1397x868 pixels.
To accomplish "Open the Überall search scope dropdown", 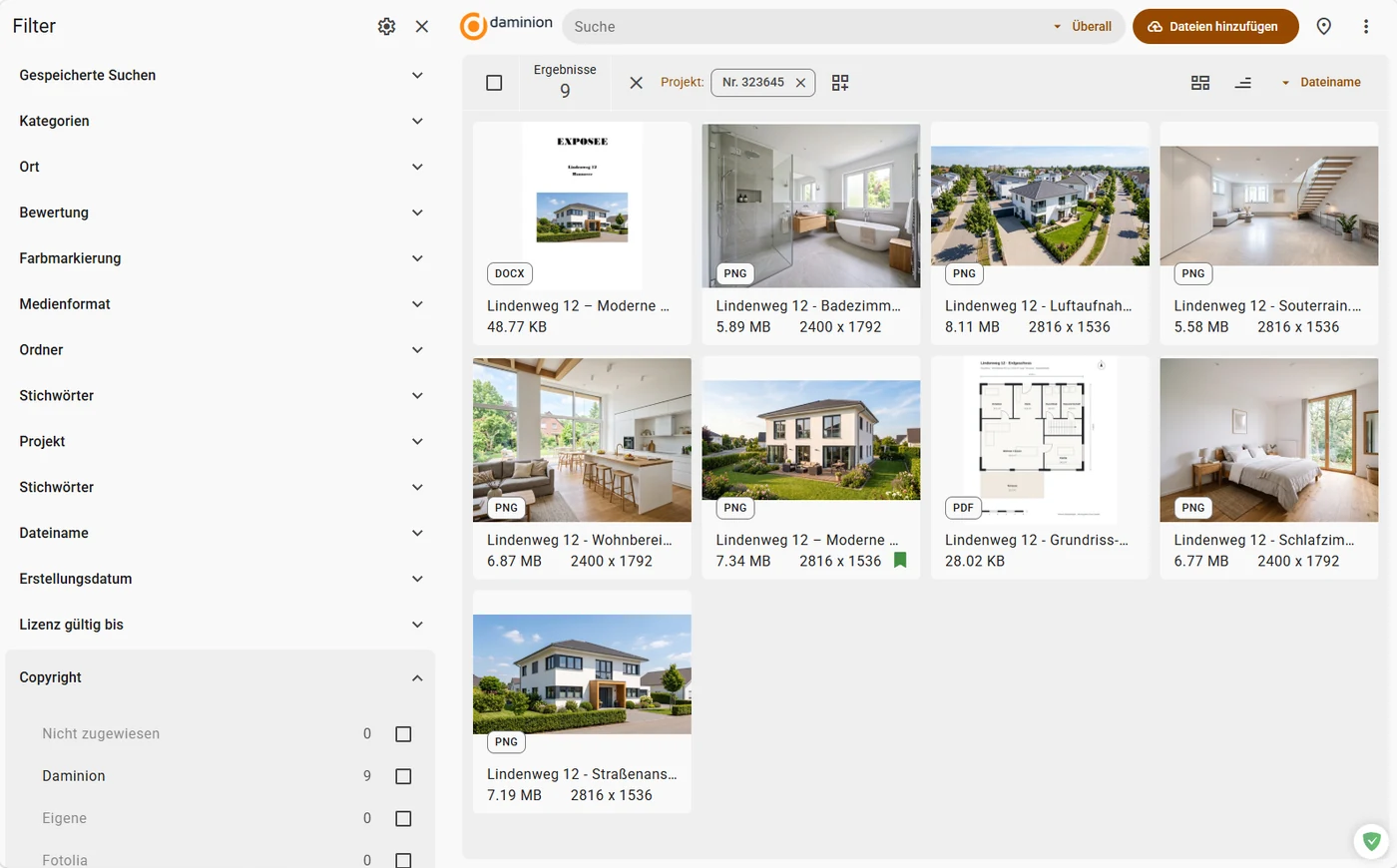I will [1083, 27].
